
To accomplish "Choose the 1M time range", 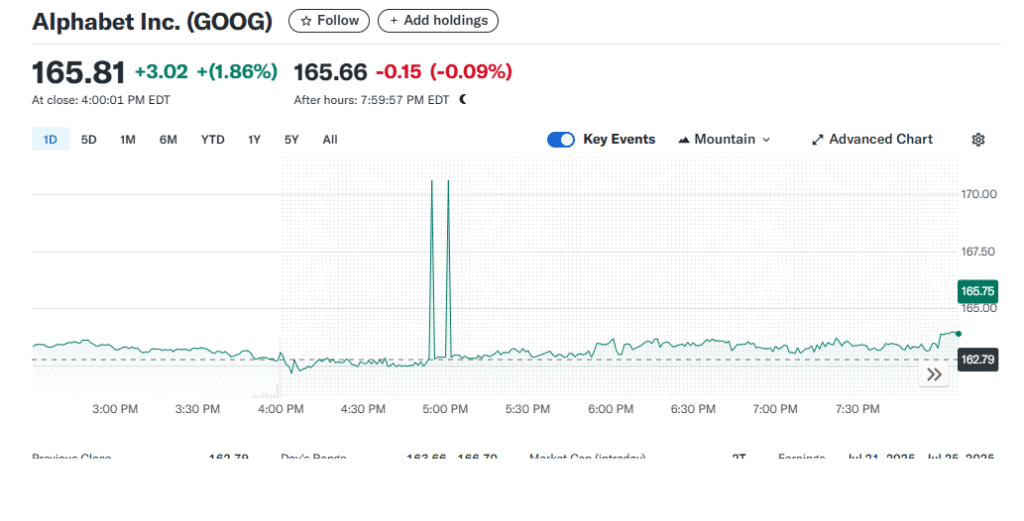I will coord(128,140).
